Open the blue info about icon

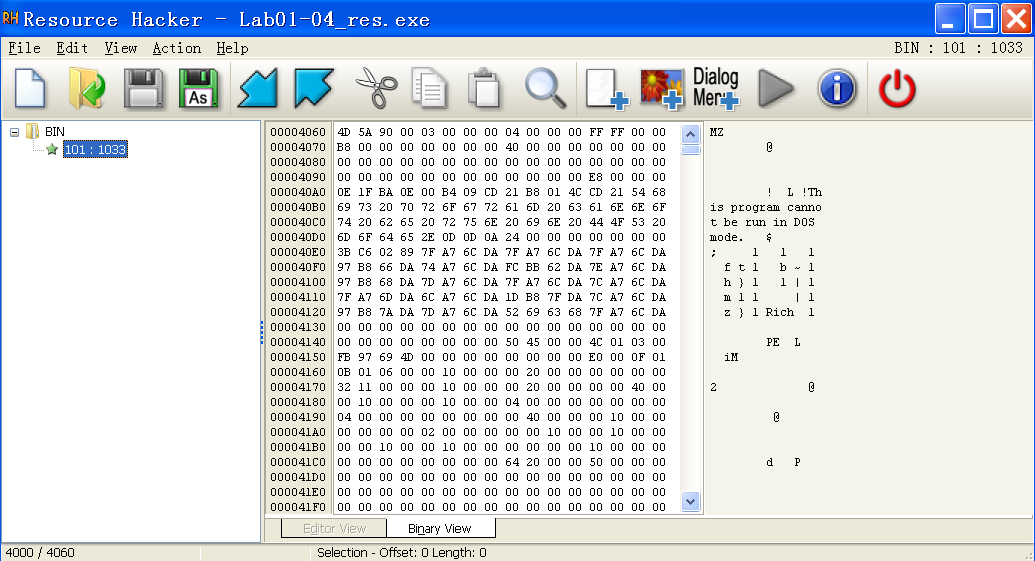pyautogui.click(x=837, y=88)
